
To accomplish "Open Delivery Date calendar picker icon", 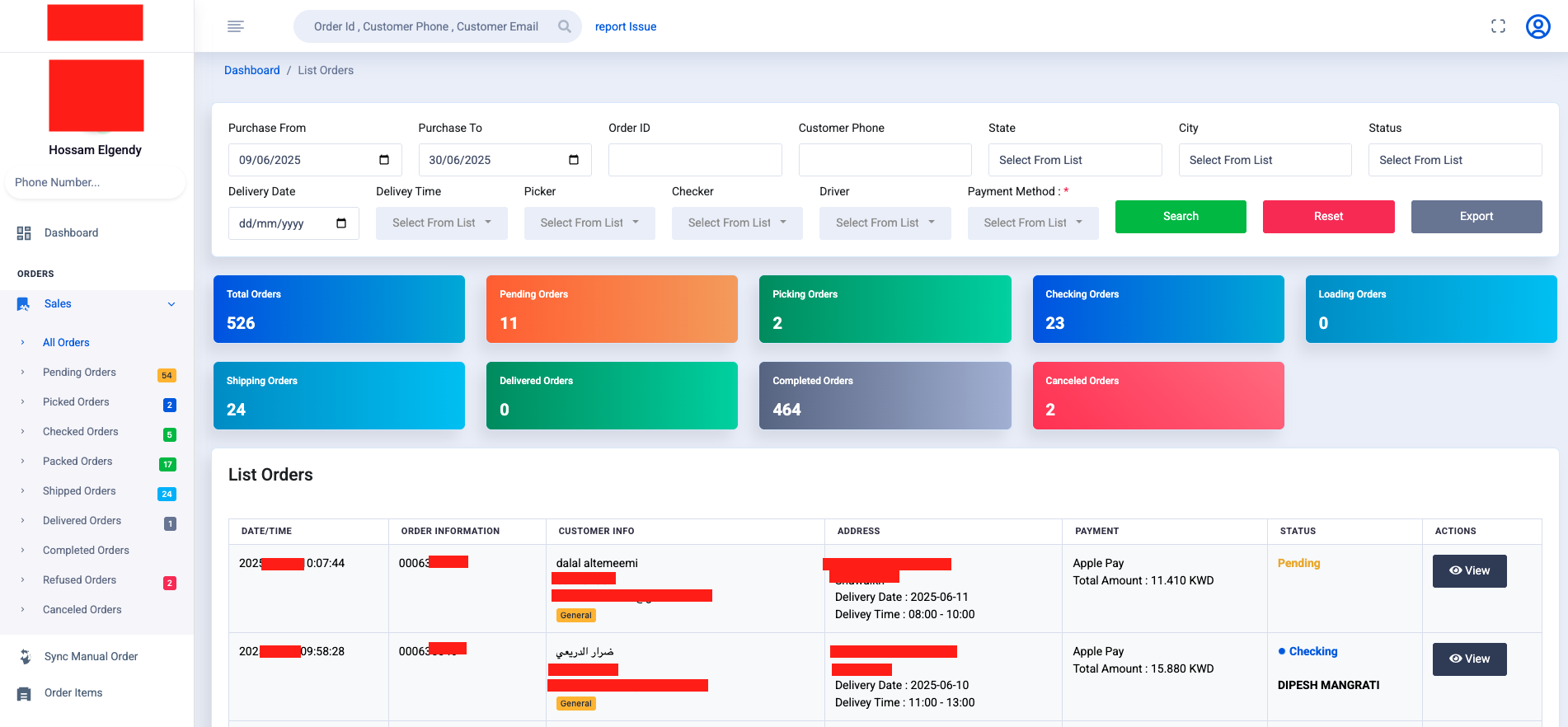I will tap(341, 223).
